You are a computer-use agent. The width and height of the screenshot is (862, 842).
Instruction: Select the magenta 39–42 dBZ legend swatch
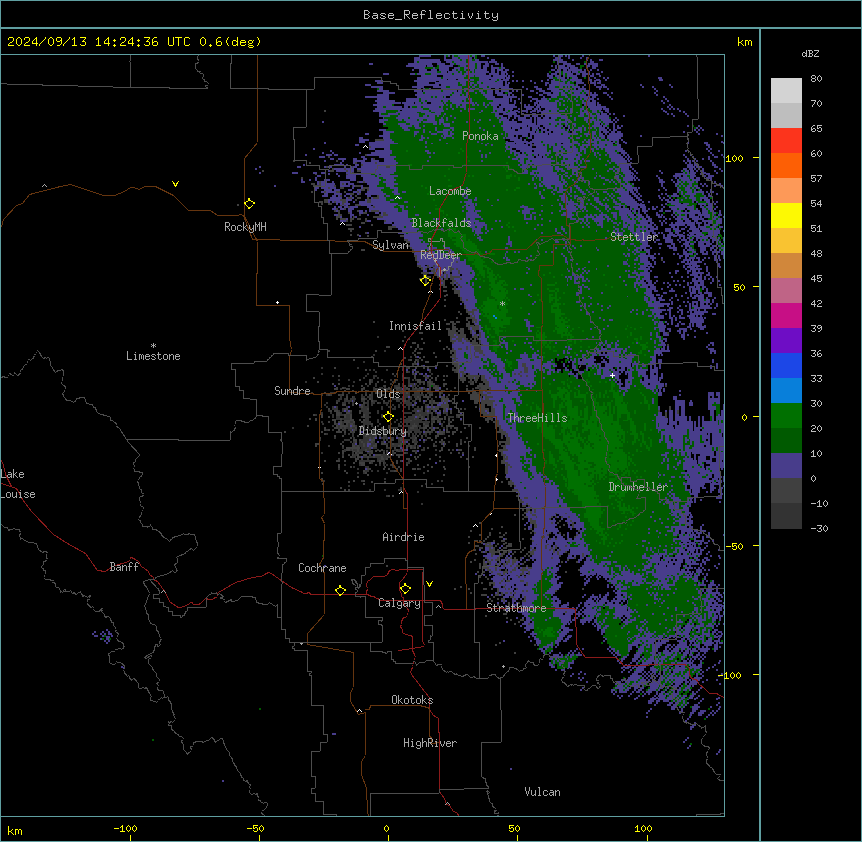[786, 315]
